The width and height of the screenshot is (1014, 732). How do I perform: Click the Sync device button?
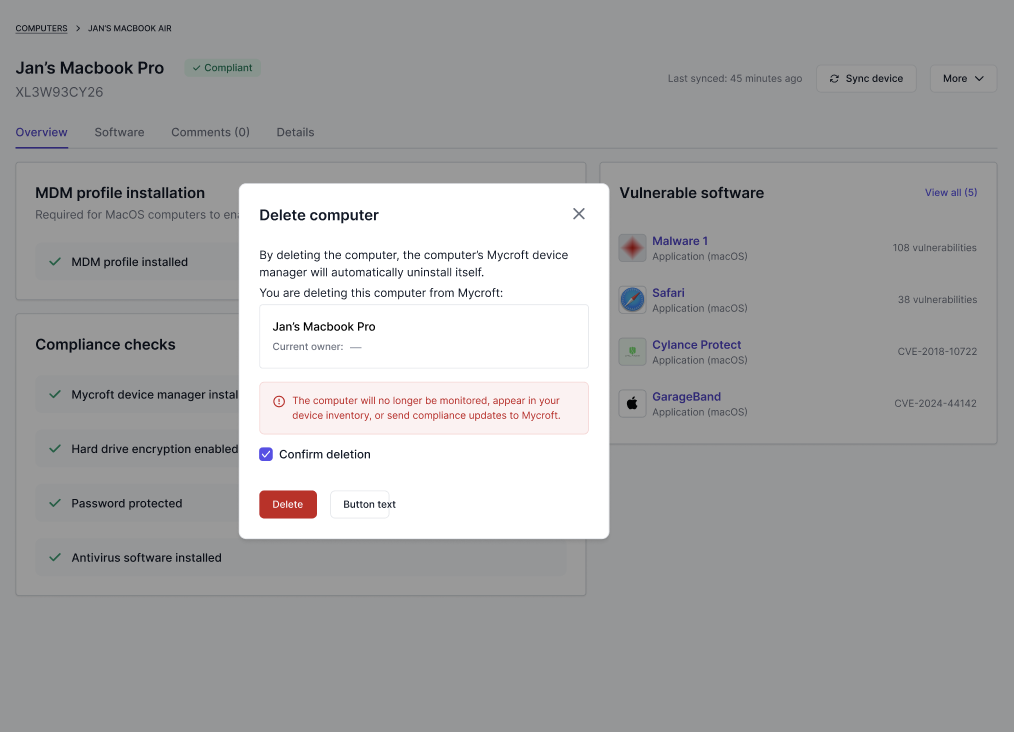[x=866, y=79]
